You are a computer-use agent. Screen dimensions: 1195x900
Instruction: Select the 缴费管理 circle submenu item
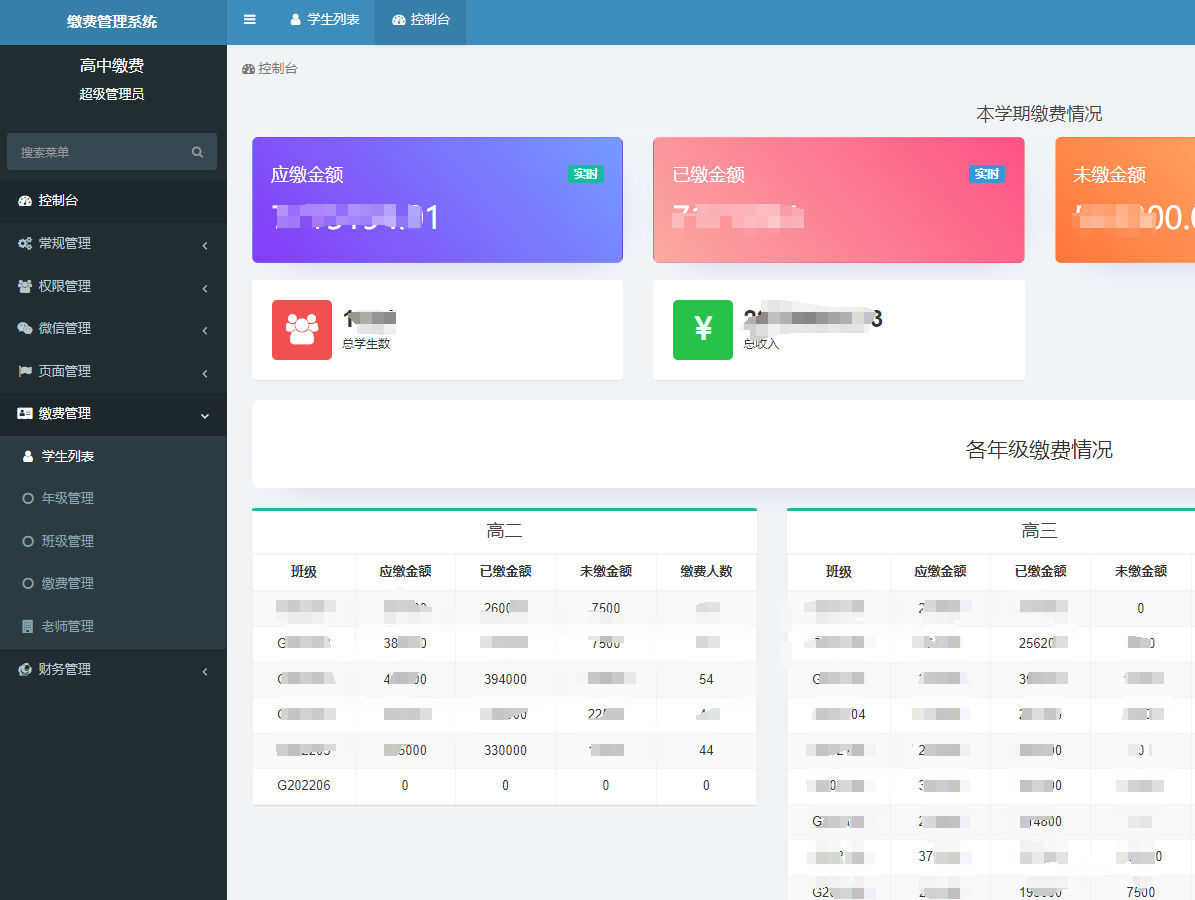(x=67, y=583)
